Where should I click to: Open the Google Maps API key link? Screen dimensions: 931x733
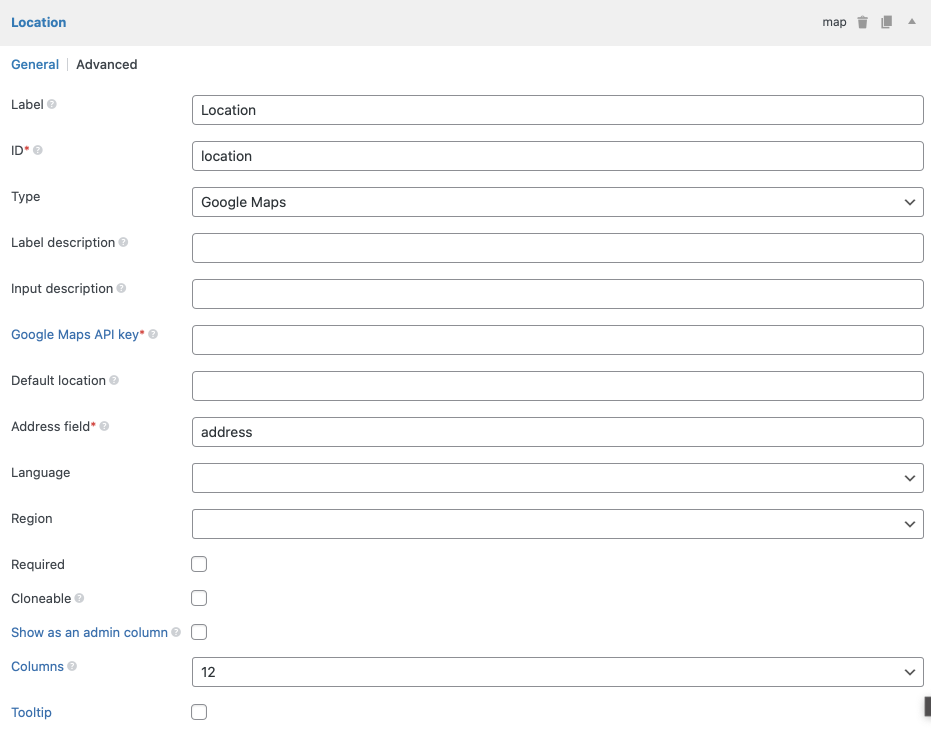[75, 334]
